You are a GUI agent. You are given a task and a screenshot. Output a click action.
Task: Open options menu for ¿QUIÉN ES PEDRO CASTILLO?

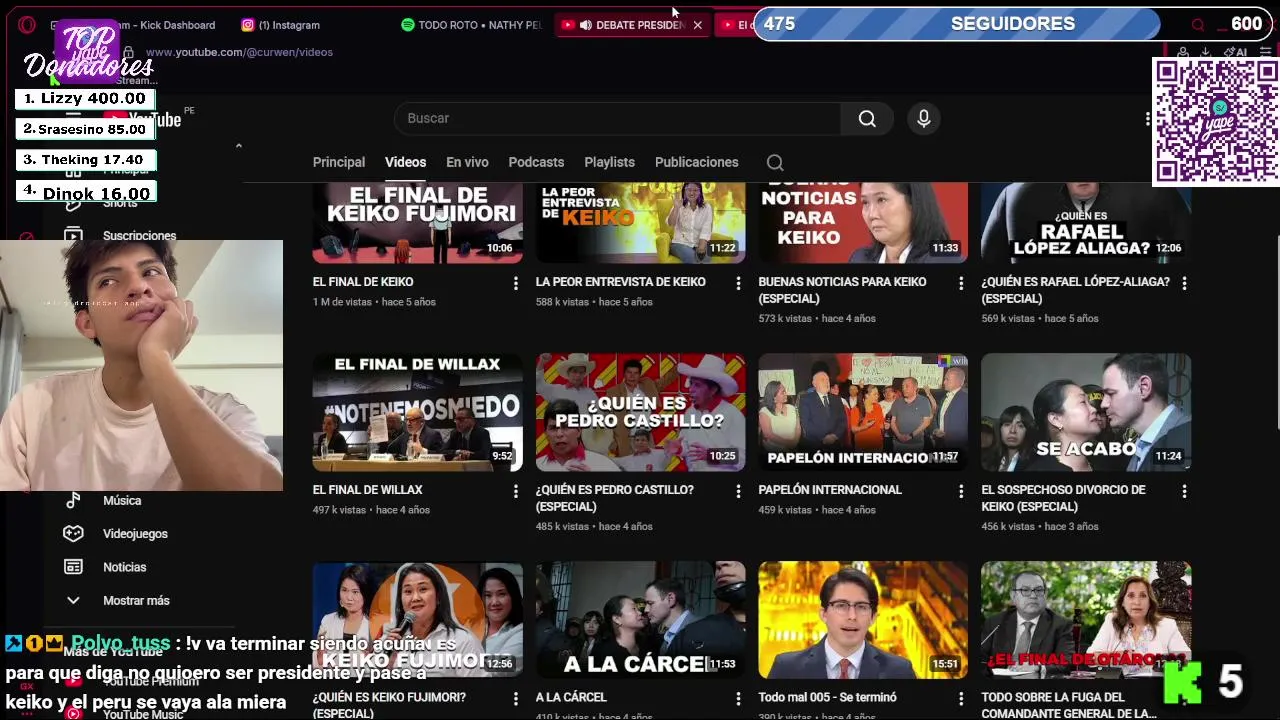coord(739,491)
